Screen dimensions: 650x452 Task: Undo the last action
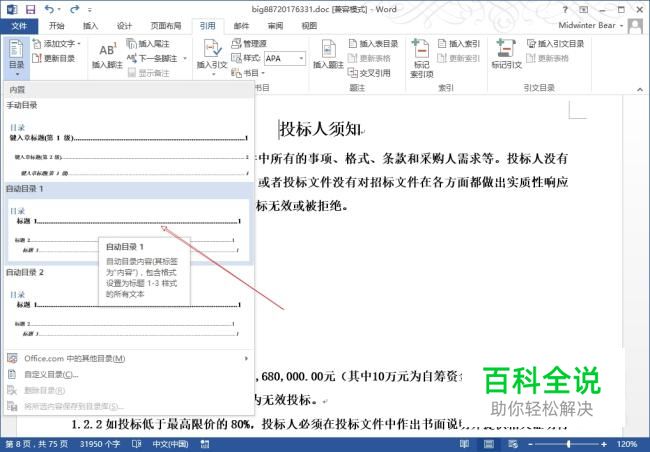point(49,9)
